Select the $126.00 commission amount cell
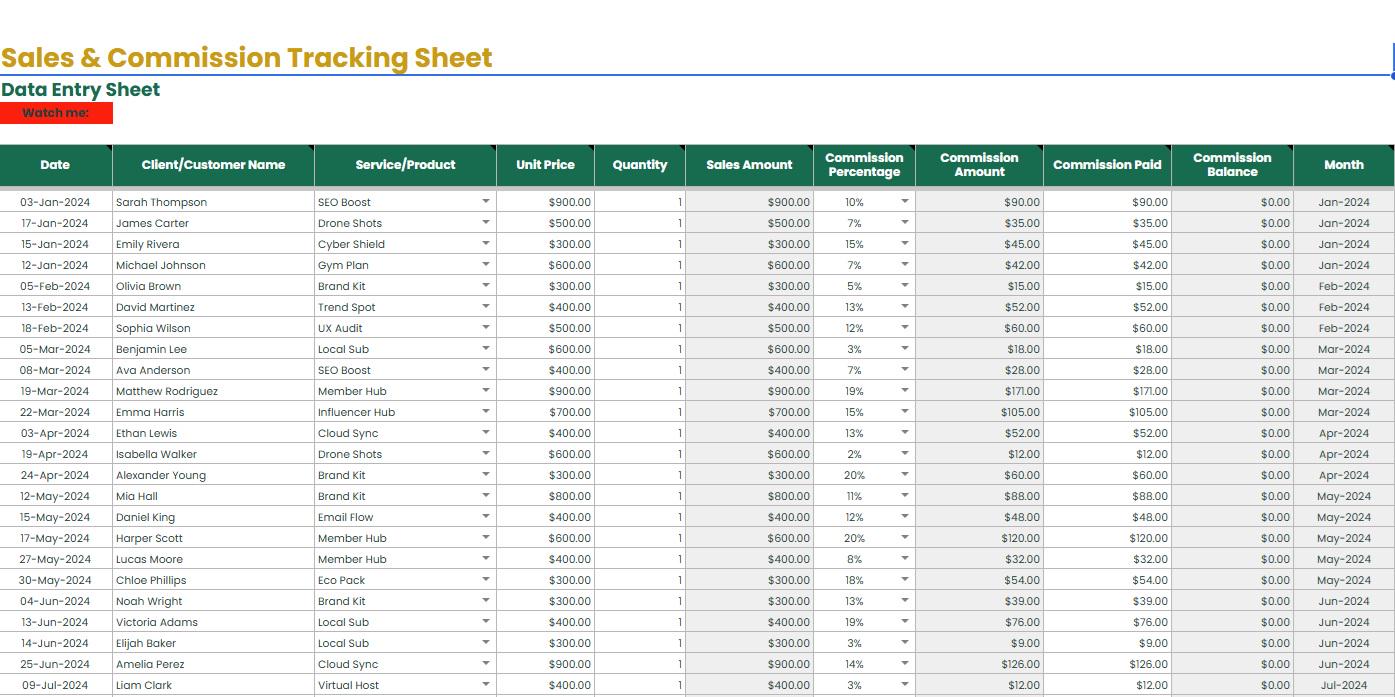The width and height of the screenshot is (1395, 697). [x=979, y=664]
